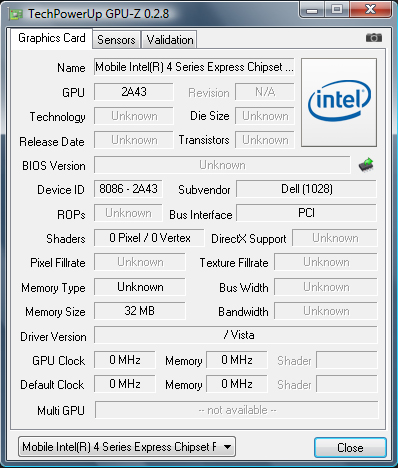398x468 pixels.
Task: Click the Die Size Unknown field
Action: [265, 116]
